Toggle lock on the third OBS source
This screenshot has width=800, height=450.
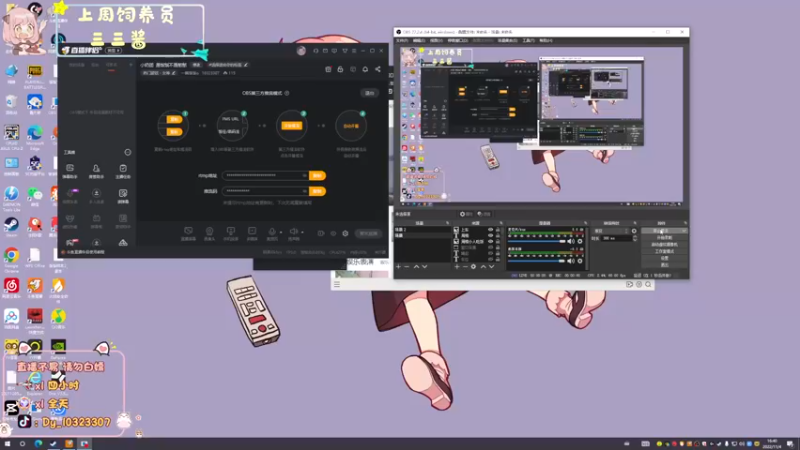[x=498, y=242]
